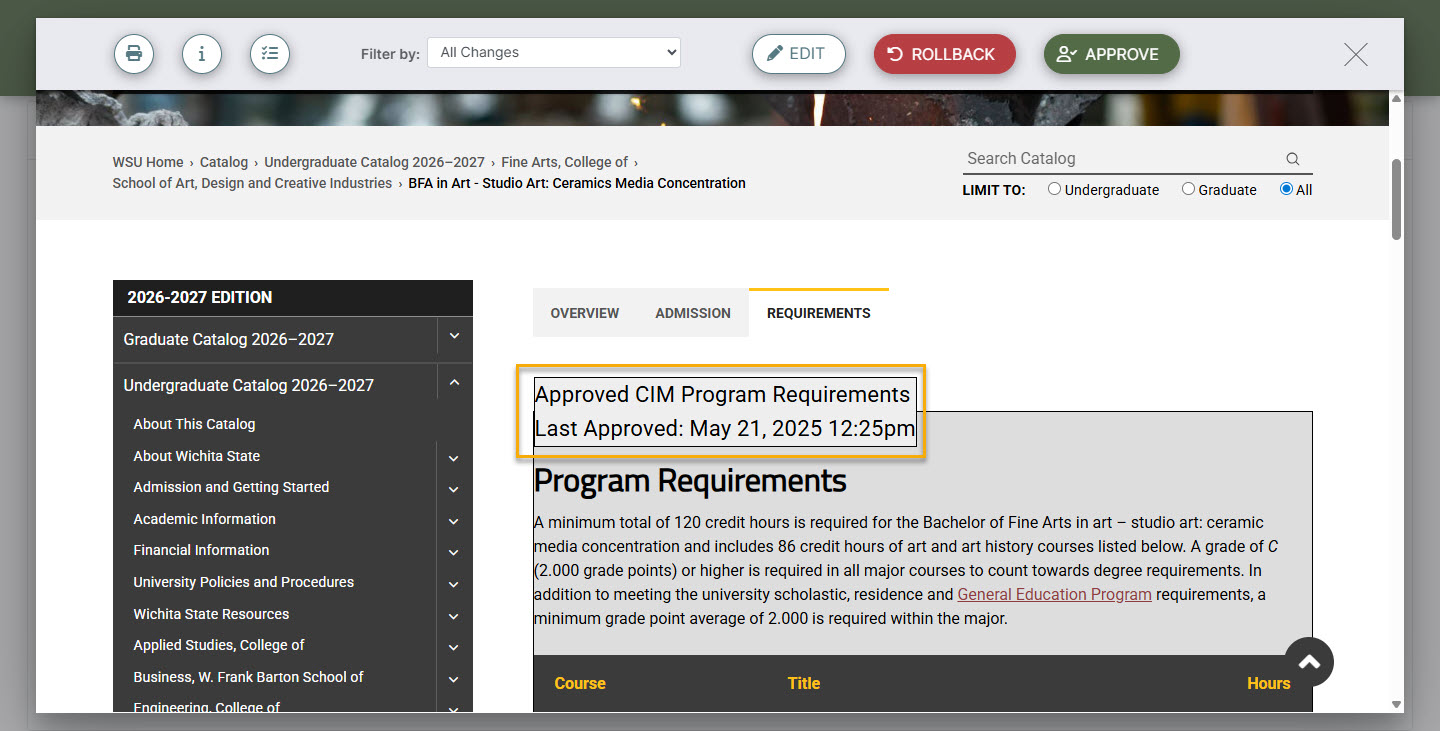Close the preview with the X icon
The width and height of the screenshot is (1440, 731).
click(x=1356, y=55)
